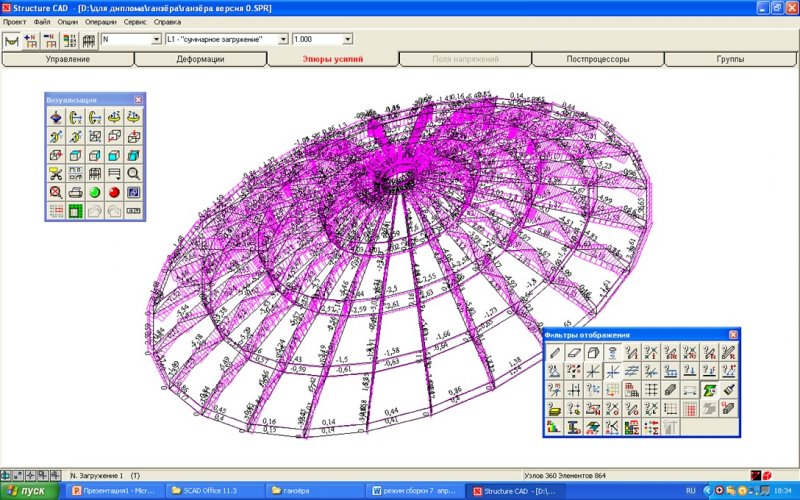
Task: Toggle the flat plate elements filter
Action: pyautogui.click(x=573, y=352)
